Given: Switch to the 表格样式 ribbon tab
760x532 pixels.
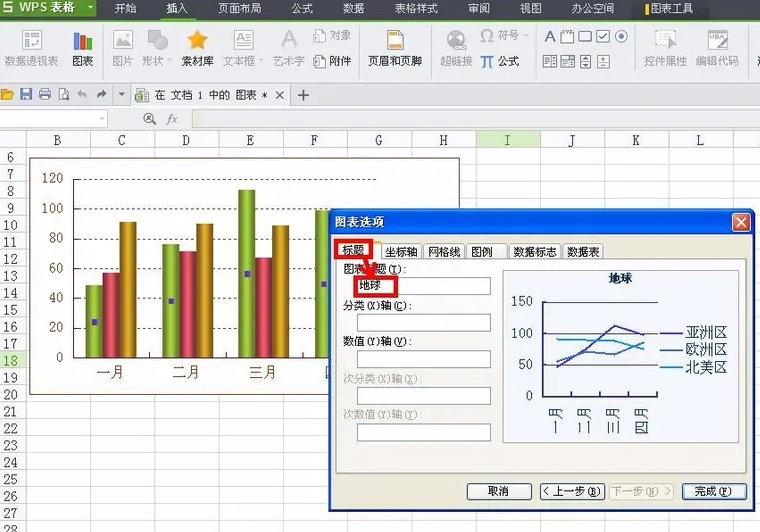Looking at the screenshot, I should coord(416,8).
